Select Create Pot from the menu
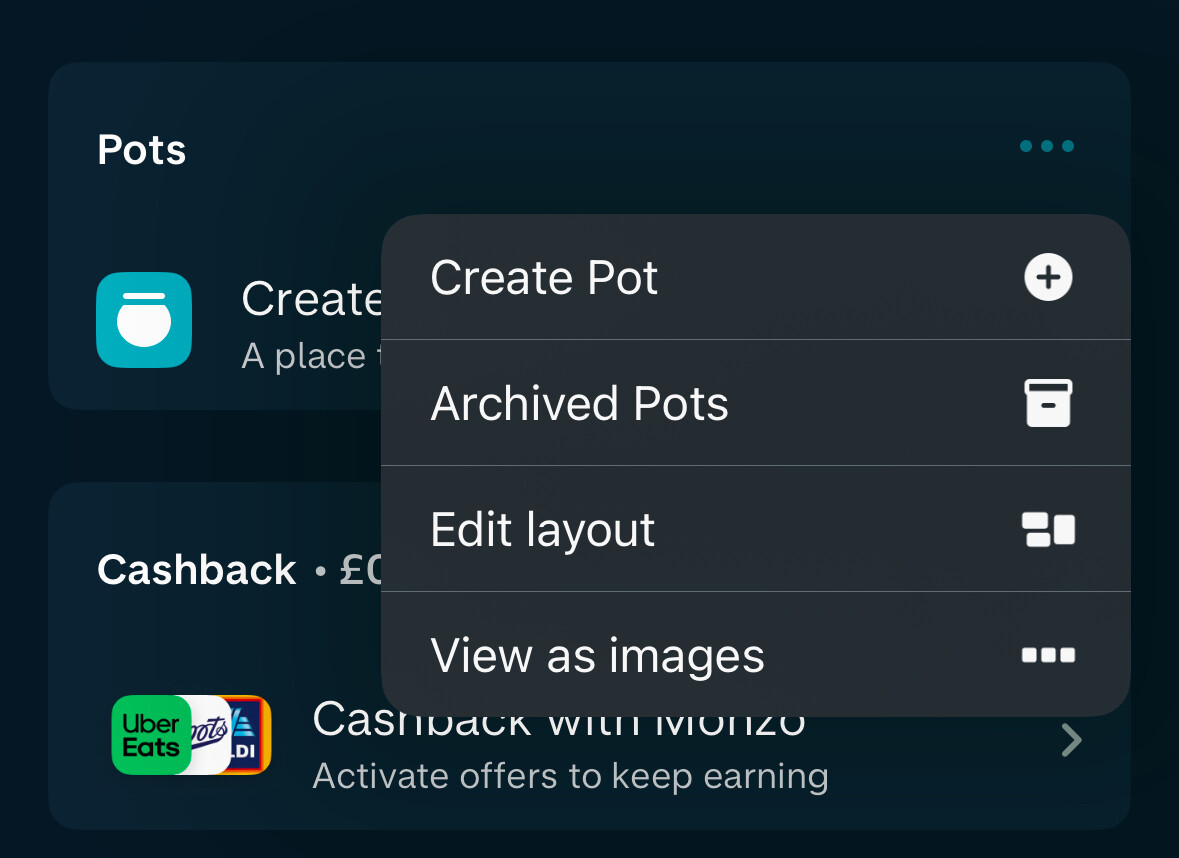The width and height of the screenshot is (1179, 858). 756,277
